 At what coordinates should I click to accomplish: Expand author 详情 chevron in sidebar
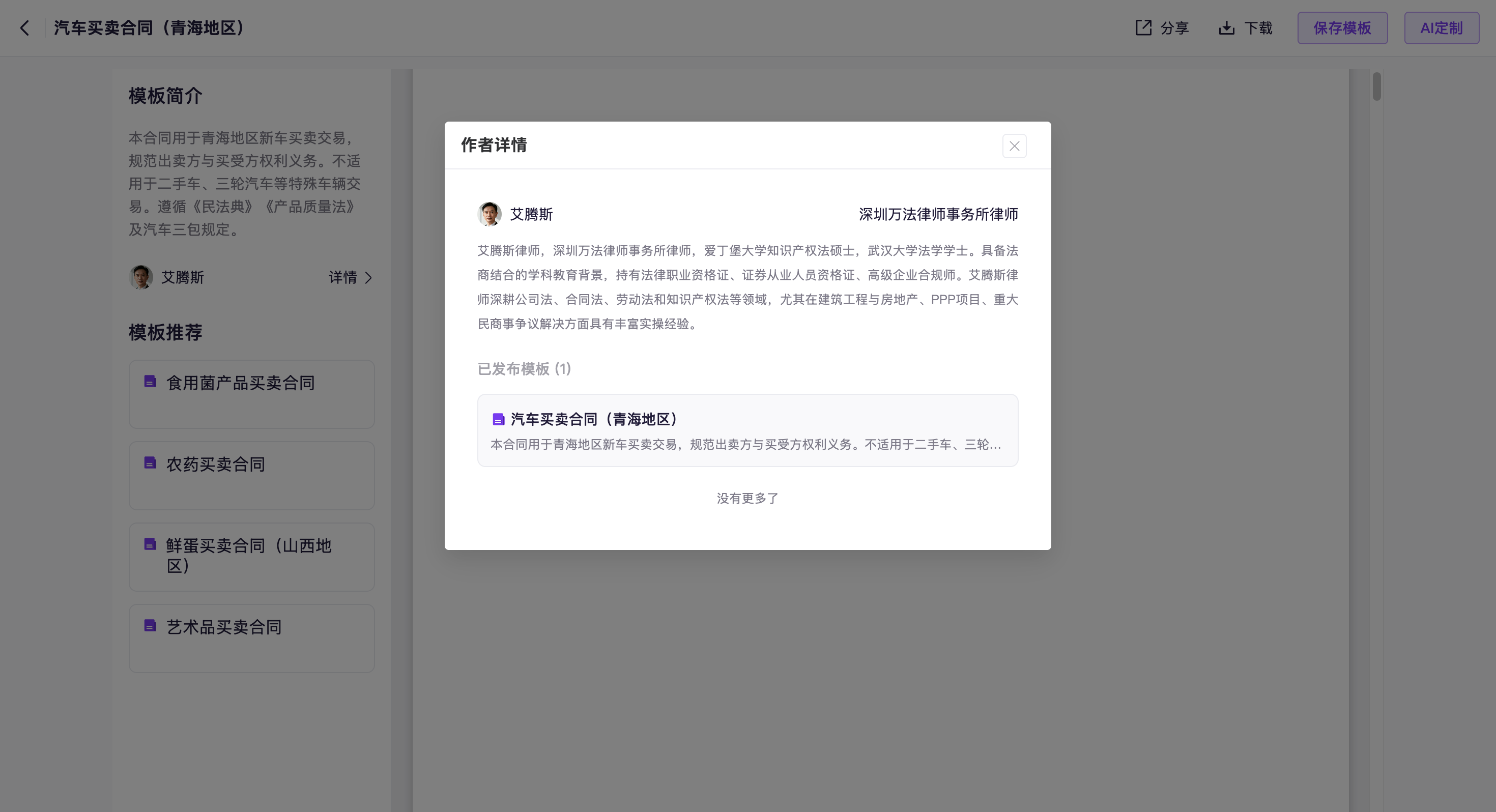click(367, 278)
